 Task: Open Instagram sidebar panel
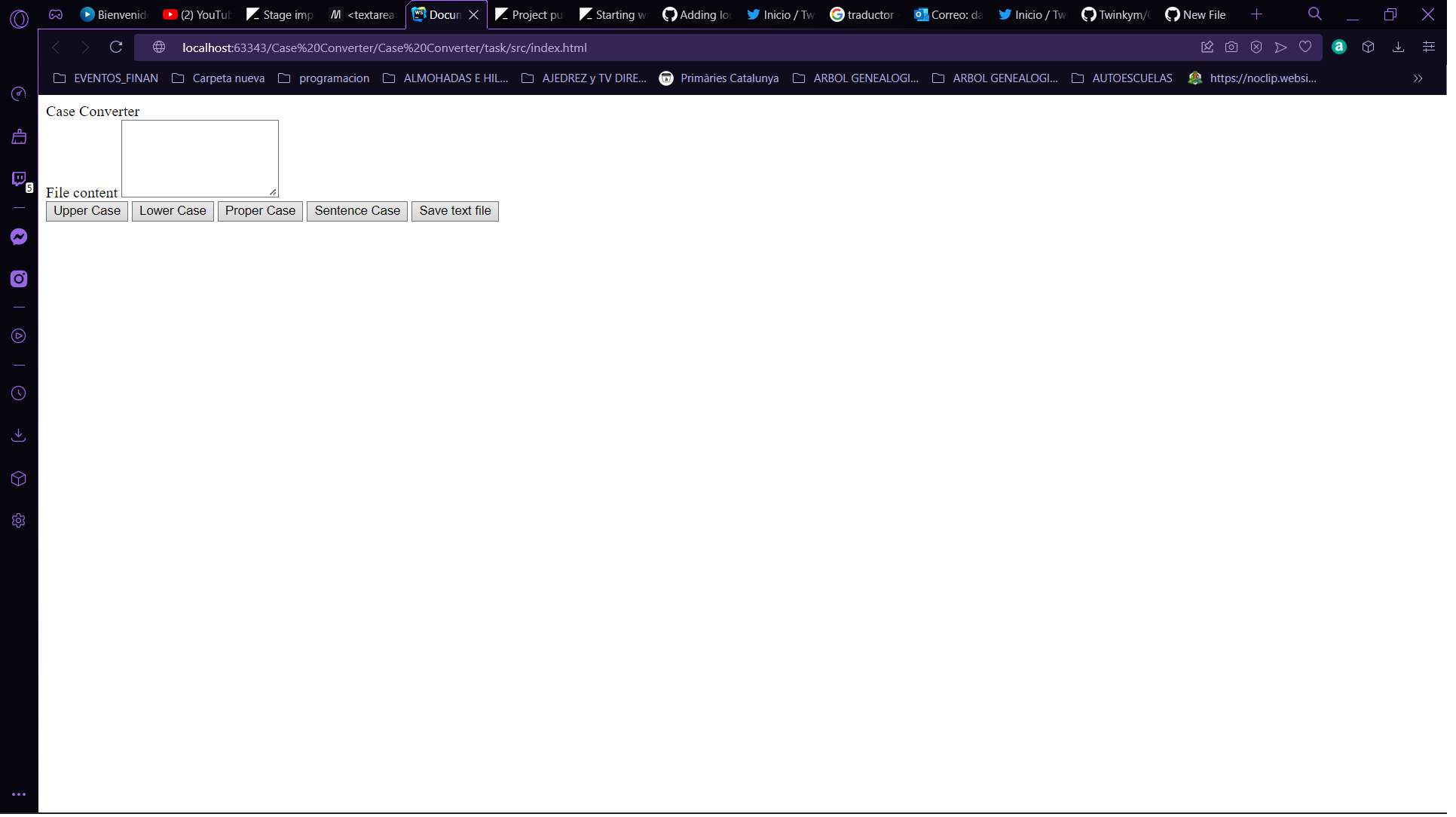click(x=19, y=280)
